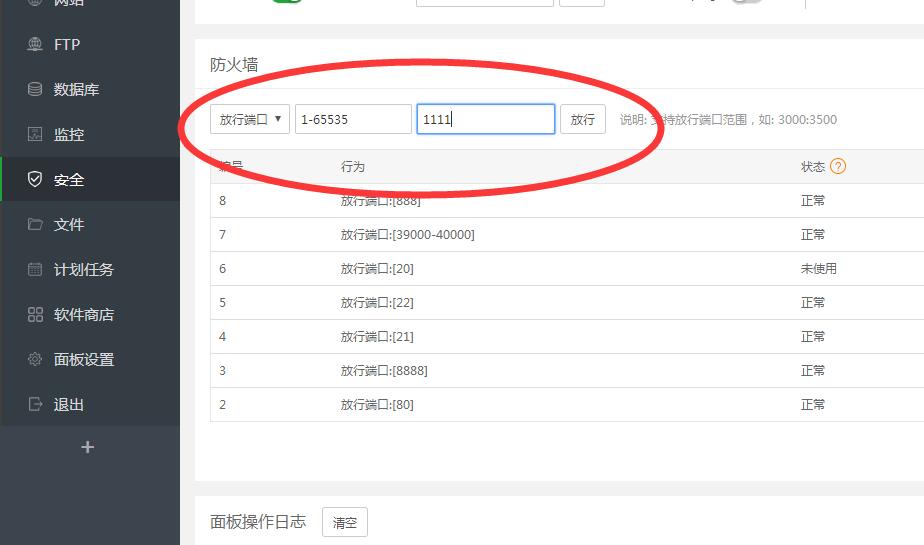Click the orange help icon beside 状态
Image resolution: width=924 pixels, height=545 pixels.
(837, 166)
